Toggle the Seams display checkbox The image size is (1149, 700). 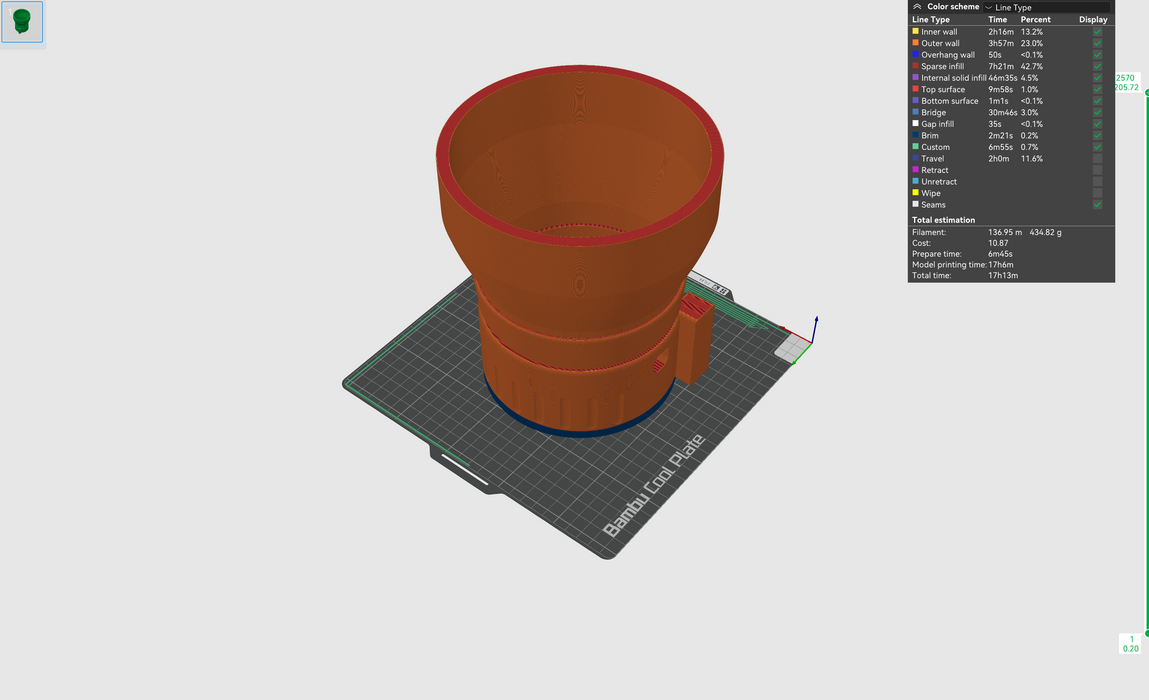tap(1097, 205)
